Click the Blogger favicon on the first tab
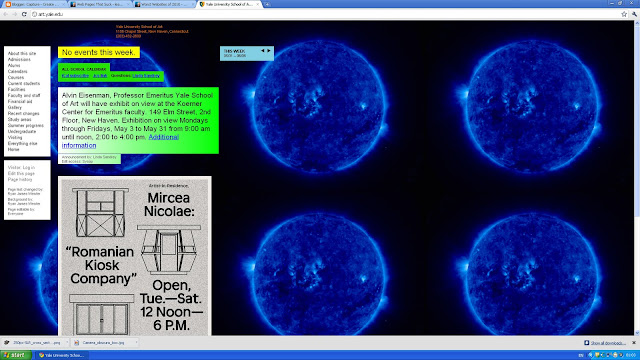The width and height of the screenshot is (640, 360). pos(8,4)
